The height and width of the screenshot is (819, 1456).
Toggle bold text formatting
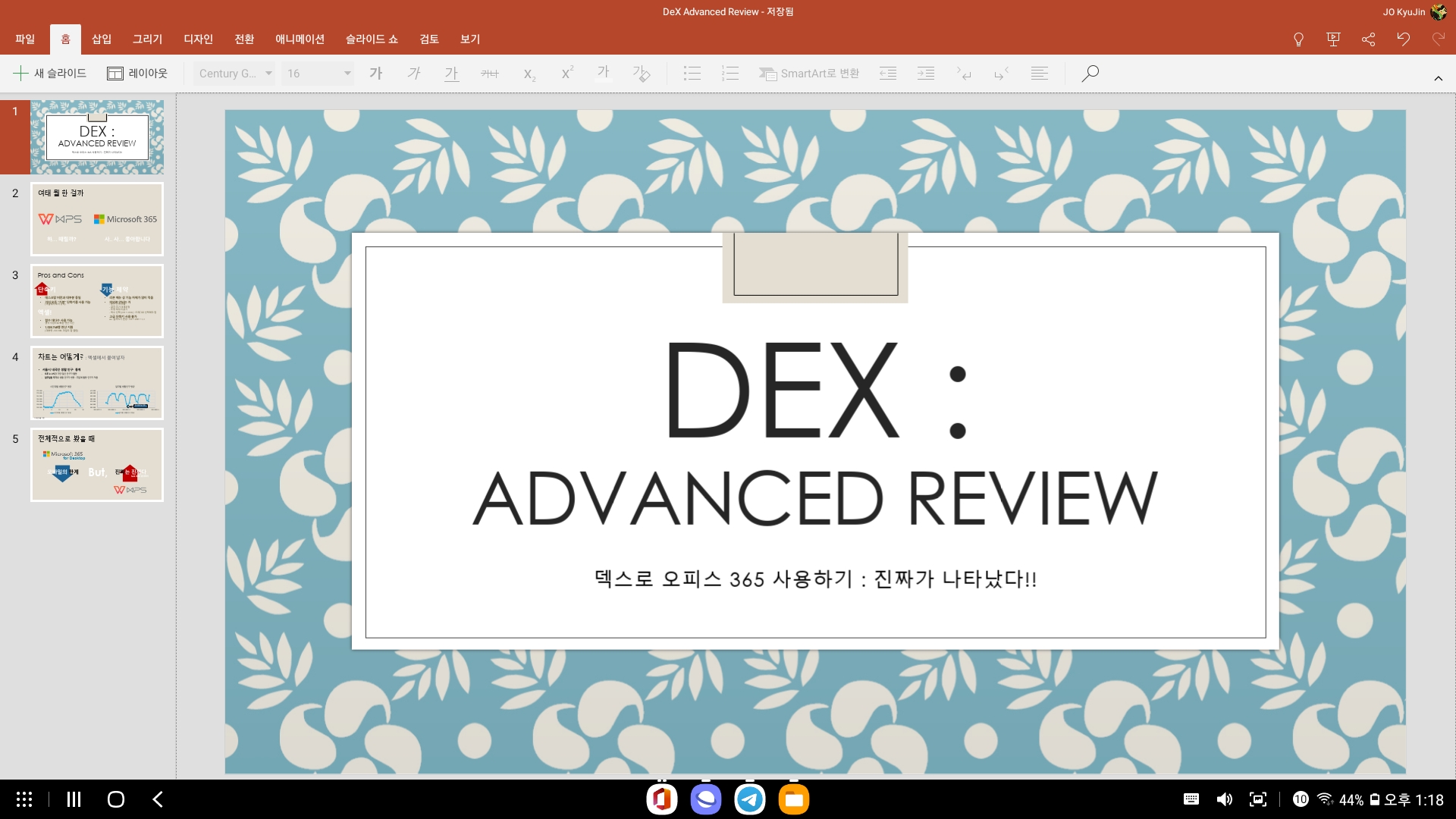pyautogui.click(x=376, y=74)
